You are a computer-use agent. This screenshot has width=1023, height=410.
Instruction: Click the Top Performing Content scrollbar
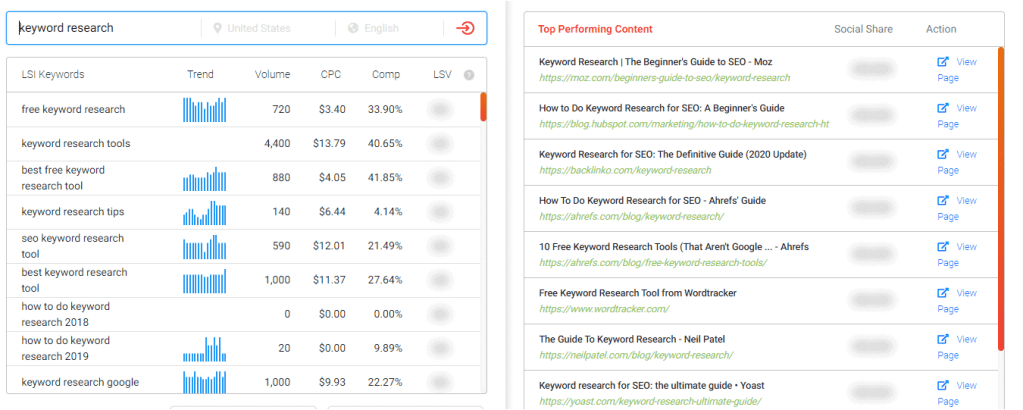tap(1000, 200)
